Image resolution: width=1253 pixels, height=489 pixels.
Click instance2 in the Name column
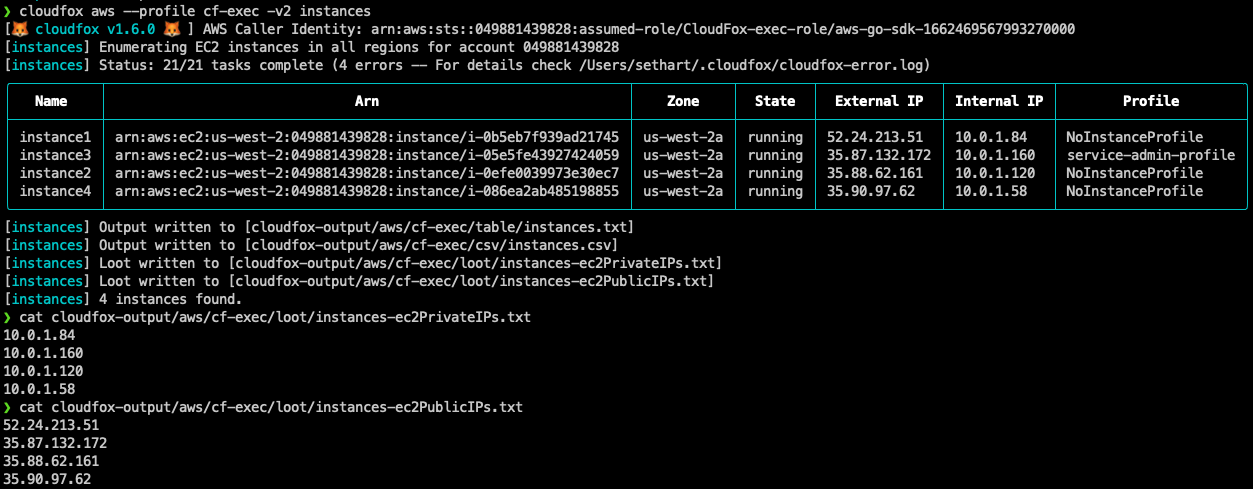click(x=55, y=173)
